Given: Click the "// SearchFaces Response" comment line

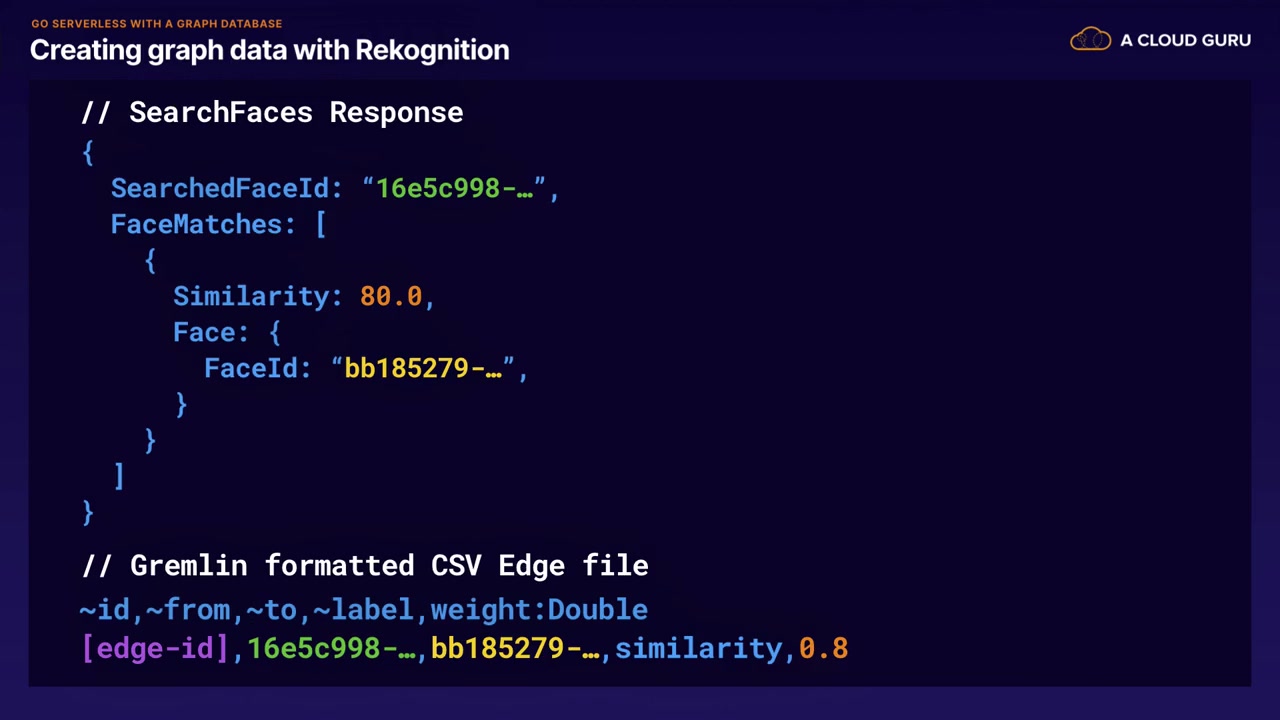Looking at the screenshot, I should 271,112.
